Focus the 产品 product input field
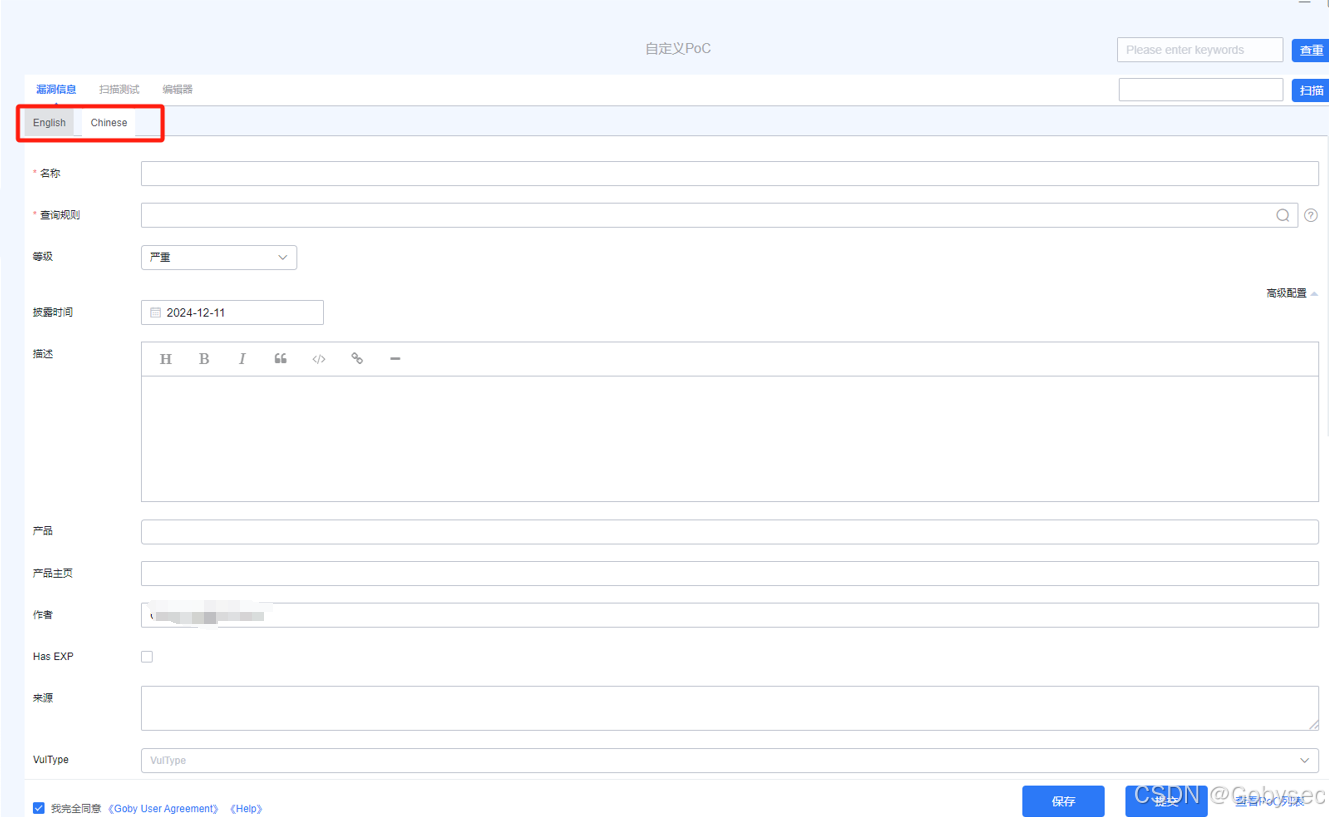Viewport: 1329px width, 817px height. coord(730,532)
